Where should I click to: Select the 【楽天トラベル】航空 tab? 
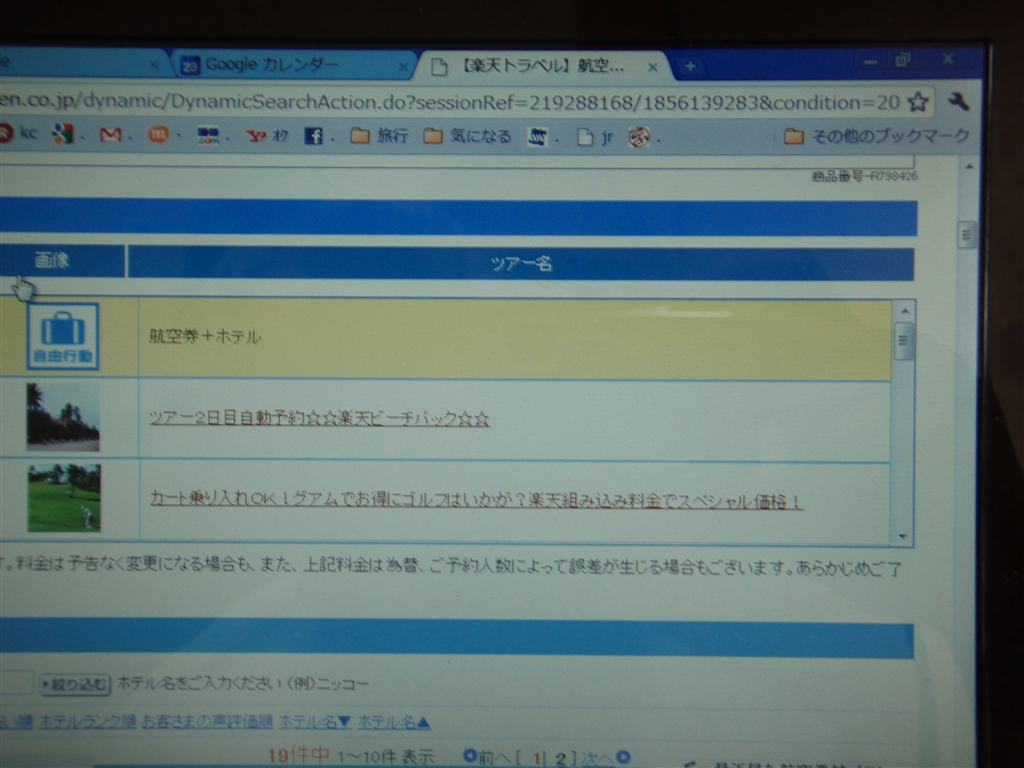[545, 66]
